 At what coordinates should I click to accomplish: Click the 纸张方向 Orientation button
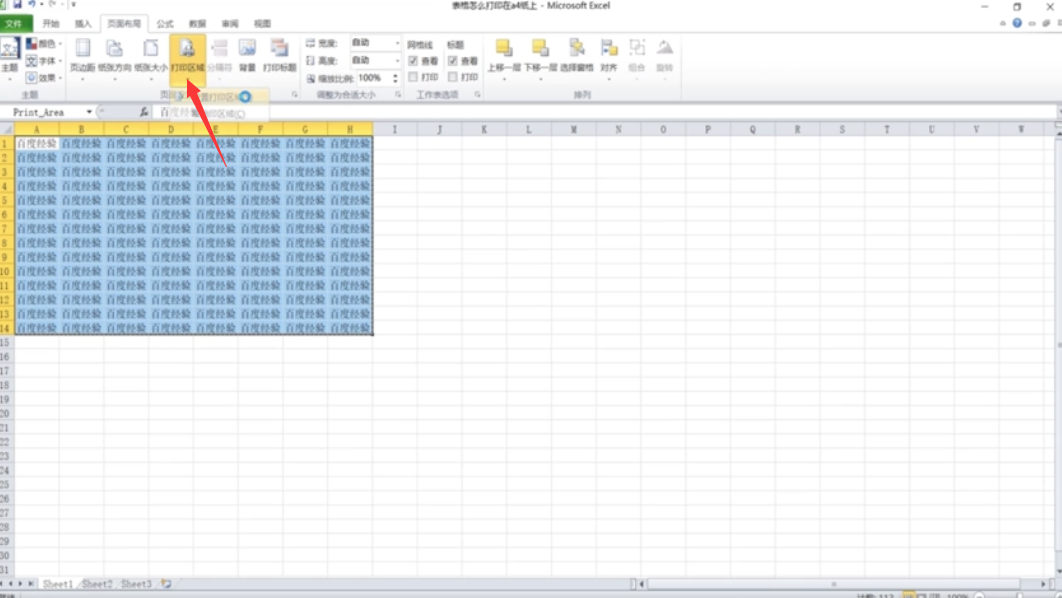click(x=114, y=58)
